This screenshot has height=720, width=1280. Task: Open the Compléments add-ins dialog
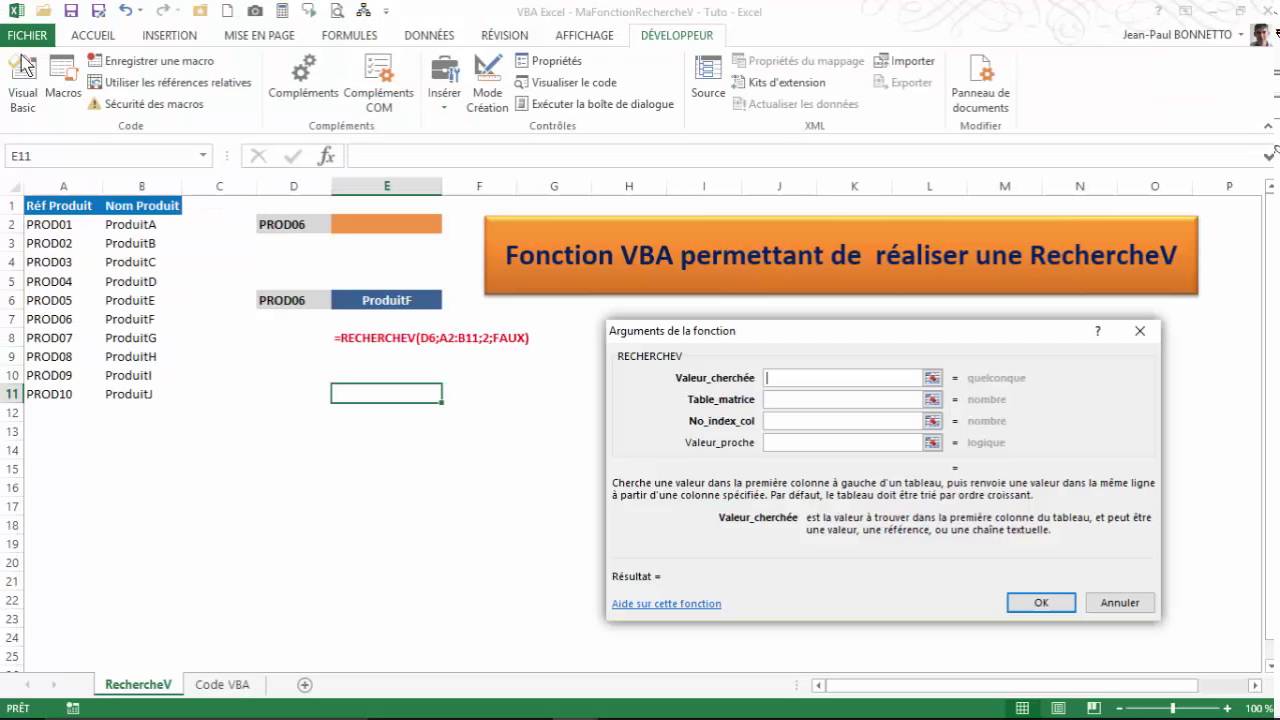pyautogui.click(x=303, y=78)
